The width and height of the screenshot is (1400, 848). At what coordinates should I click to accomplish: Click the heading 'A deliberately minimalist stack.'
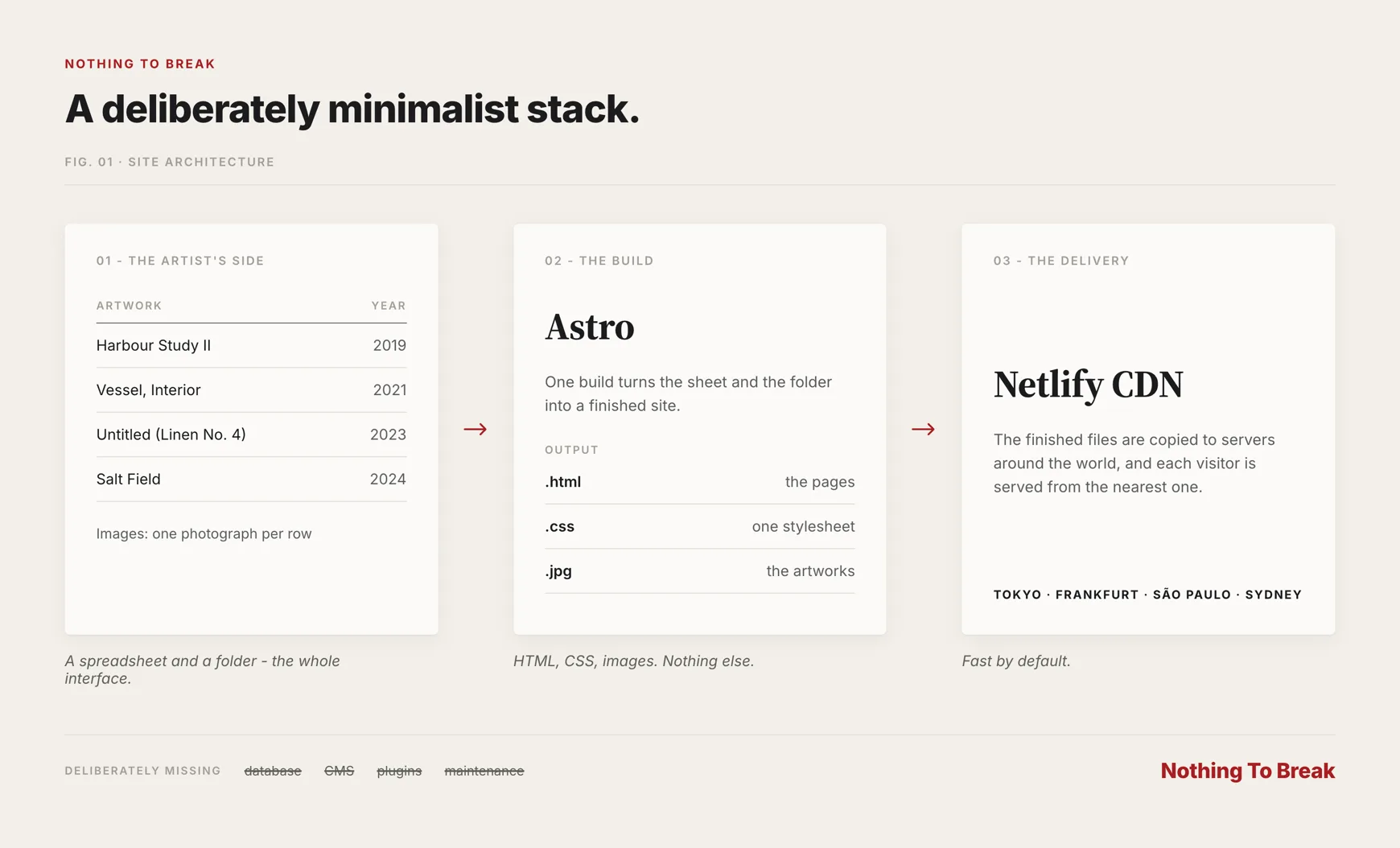tap(352, 109)
